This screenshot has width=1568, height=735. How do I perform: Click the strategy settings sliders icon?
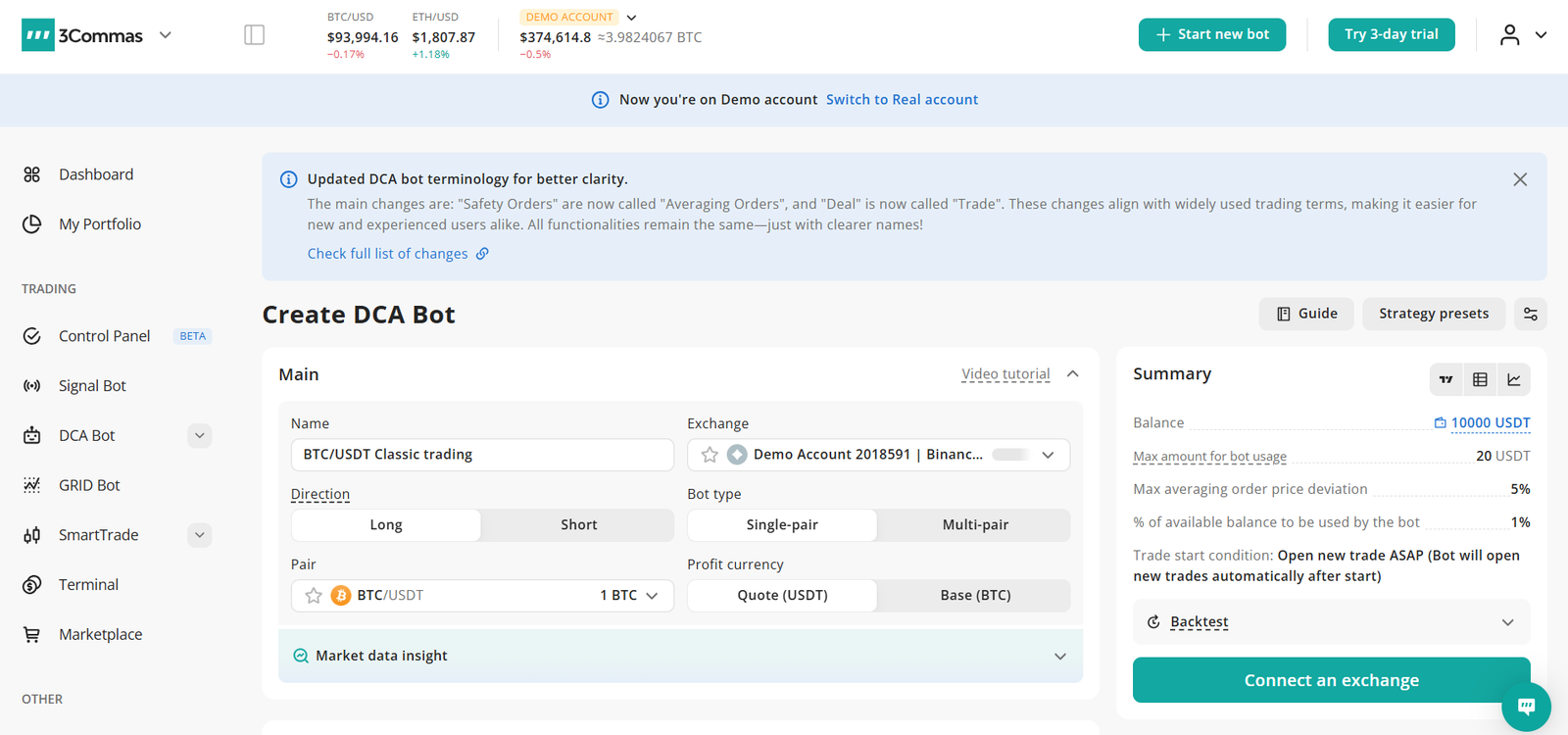pyautogui.click(x=1530, y=314)
